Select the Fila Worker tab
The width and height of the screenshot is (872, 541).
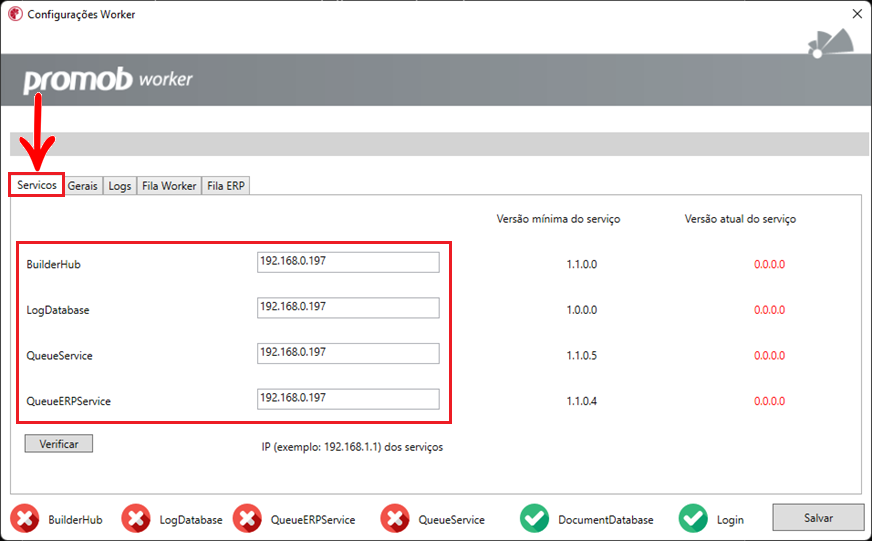coord(169,186)
